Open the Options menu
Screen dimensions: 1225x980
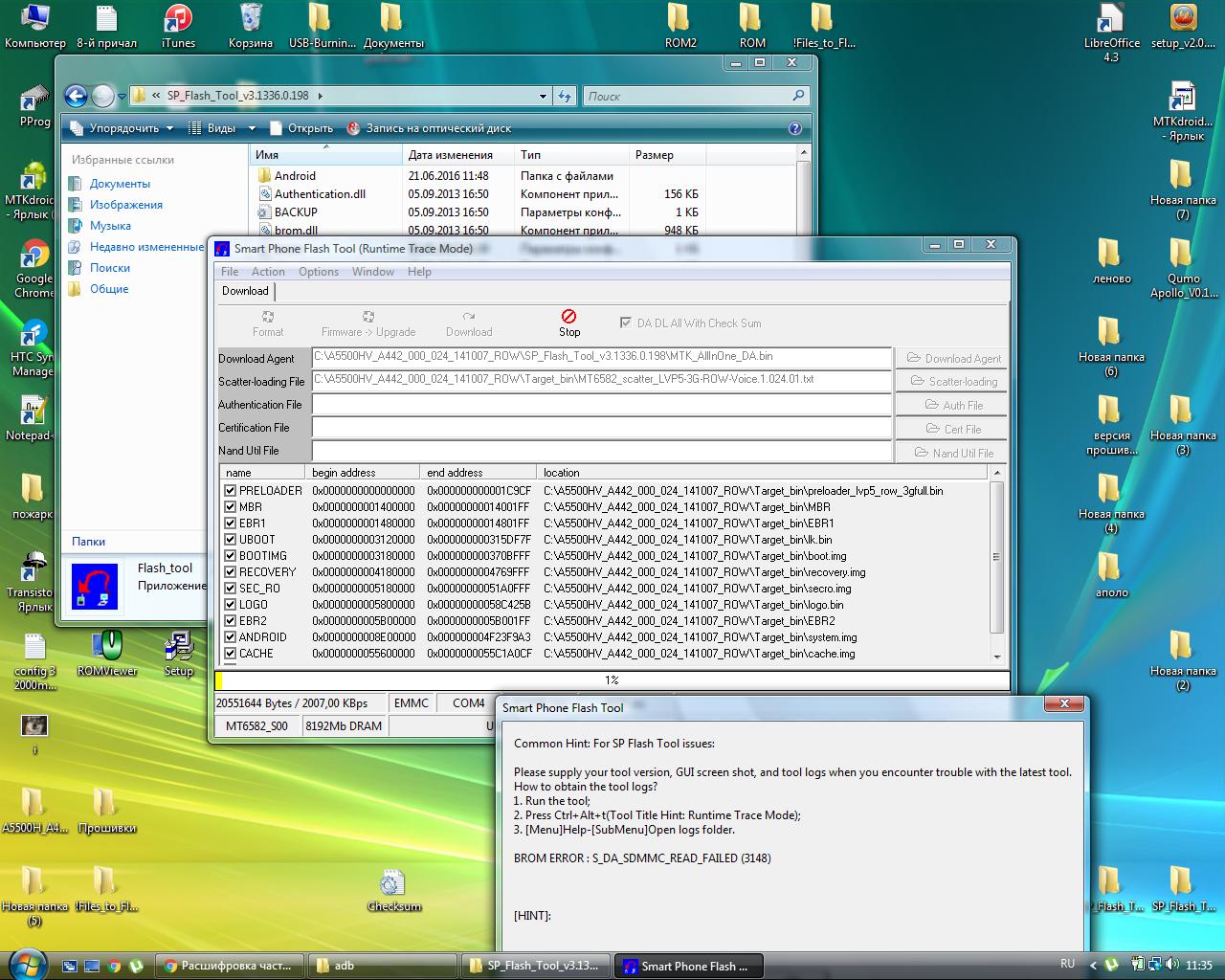(318, 272)
